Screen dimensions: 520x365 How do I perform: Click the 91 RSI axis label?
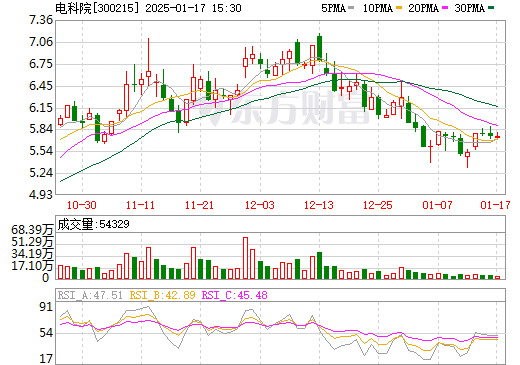point(46,307)
